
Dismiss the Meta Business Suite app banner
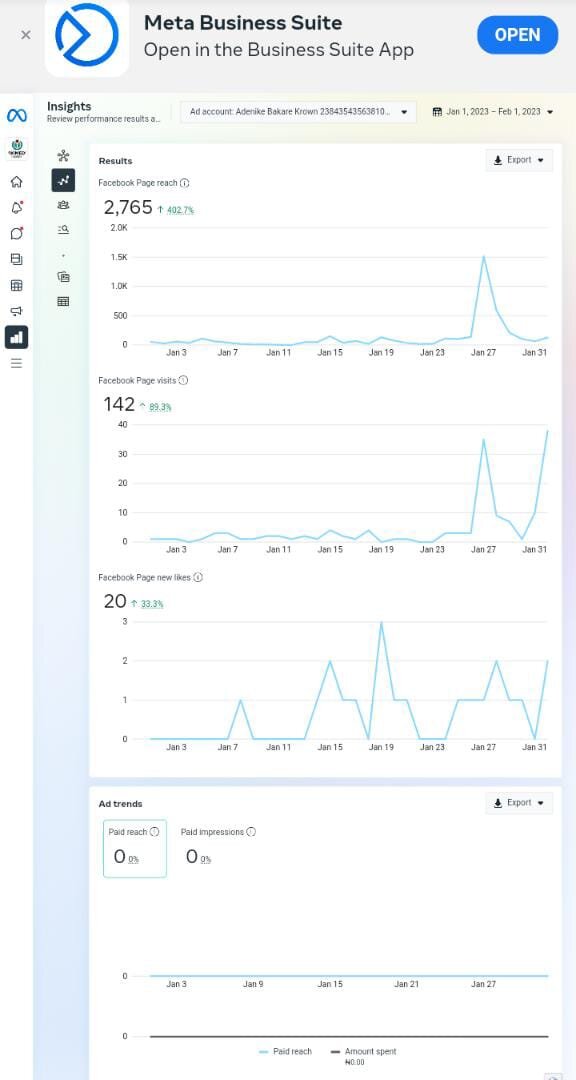(x=25, y=35)
